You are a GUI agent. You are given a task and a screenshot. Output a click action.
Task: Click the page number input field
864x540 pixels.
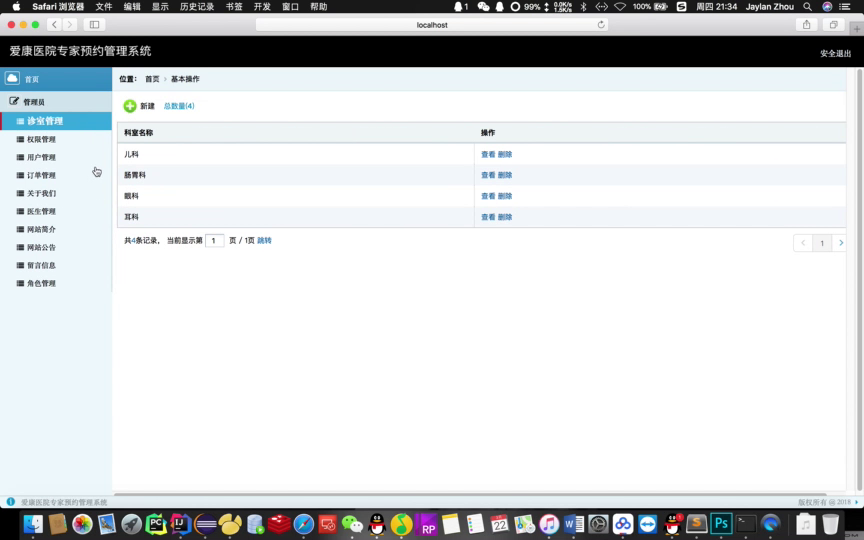pos(214,240)
